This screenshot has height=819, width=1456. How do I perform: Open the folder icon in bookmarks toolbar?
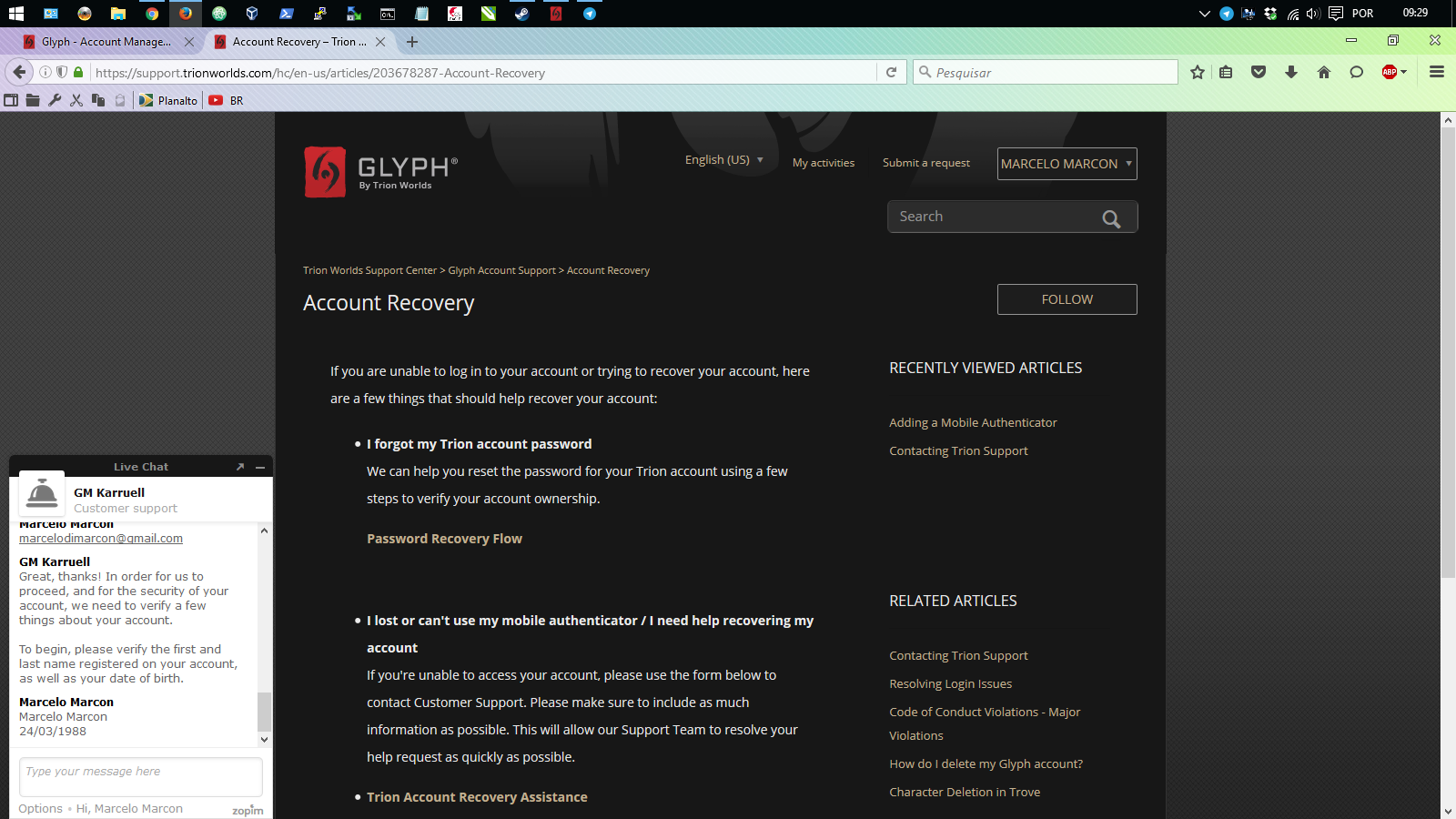tap(33, 100)
